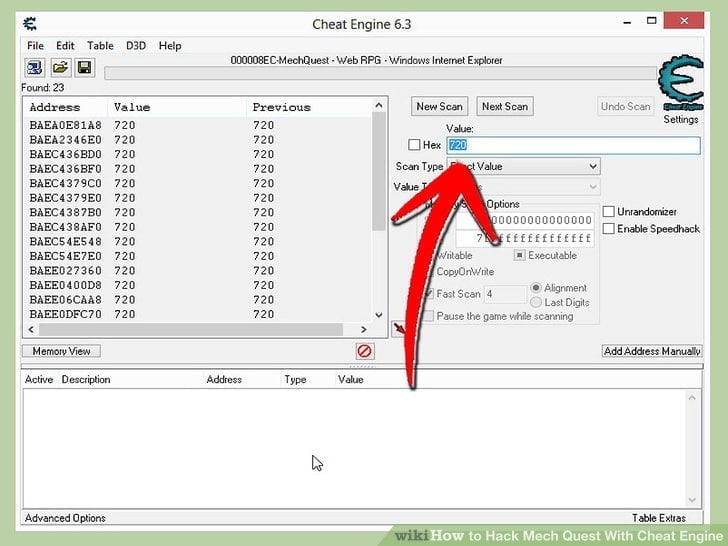Click the Fast Scan alignment value field
Image resolution: width=728 pixels, height=546 pixels.
(506, 294)
